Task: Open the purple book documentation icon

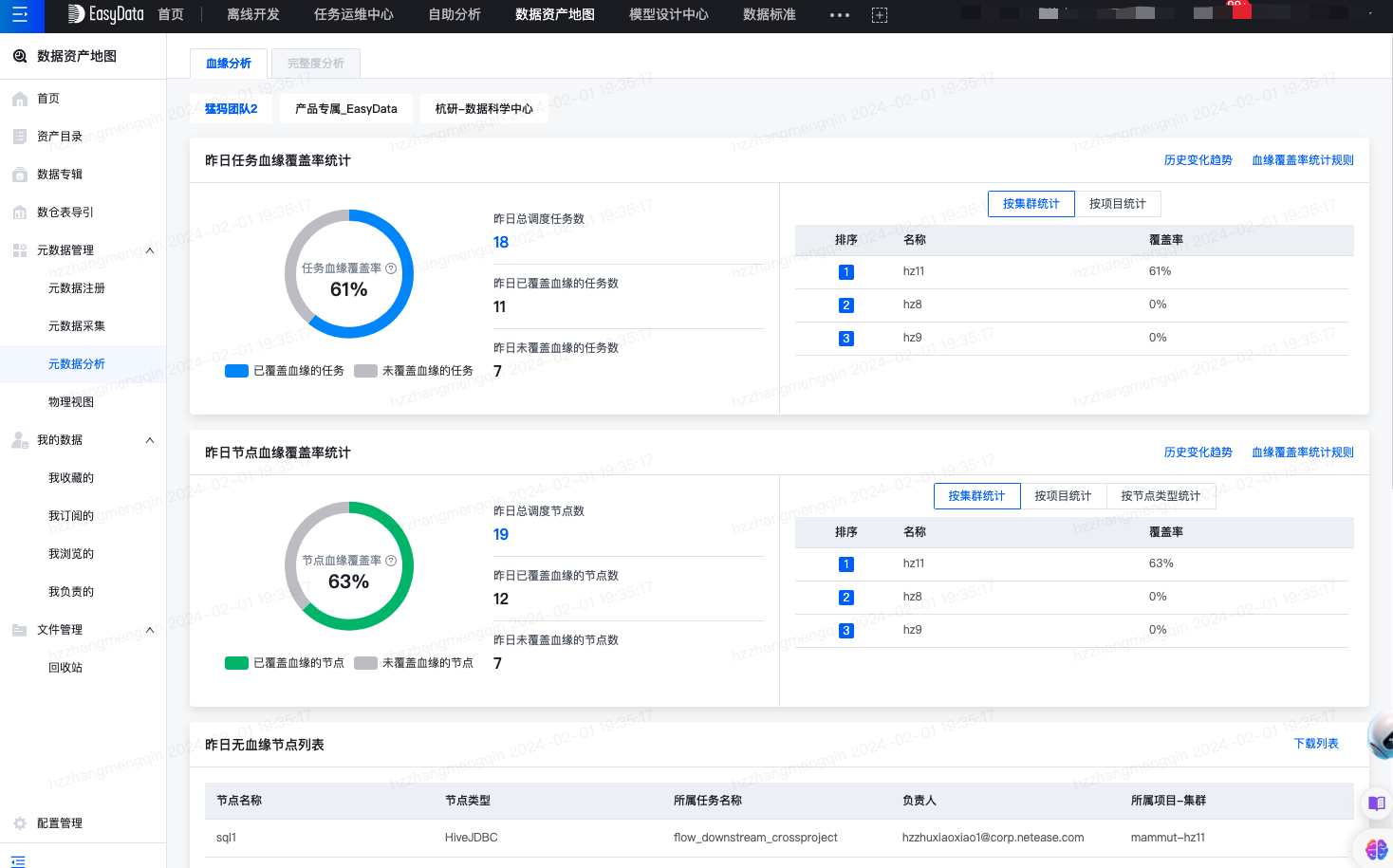Action: click(1376, 803)
